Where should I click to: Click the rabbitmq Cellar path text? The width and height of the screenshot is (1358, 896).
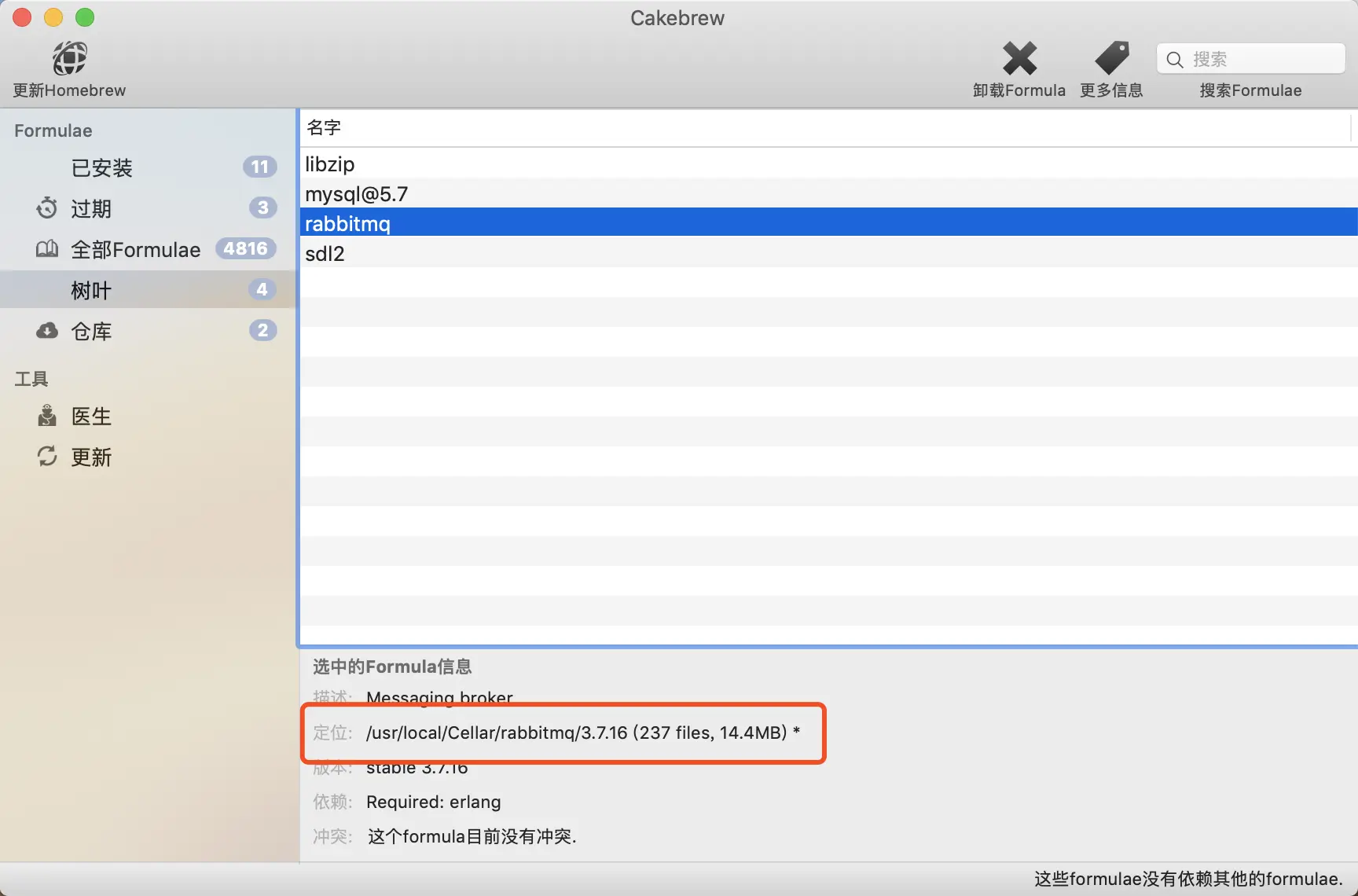pos(583,733)
